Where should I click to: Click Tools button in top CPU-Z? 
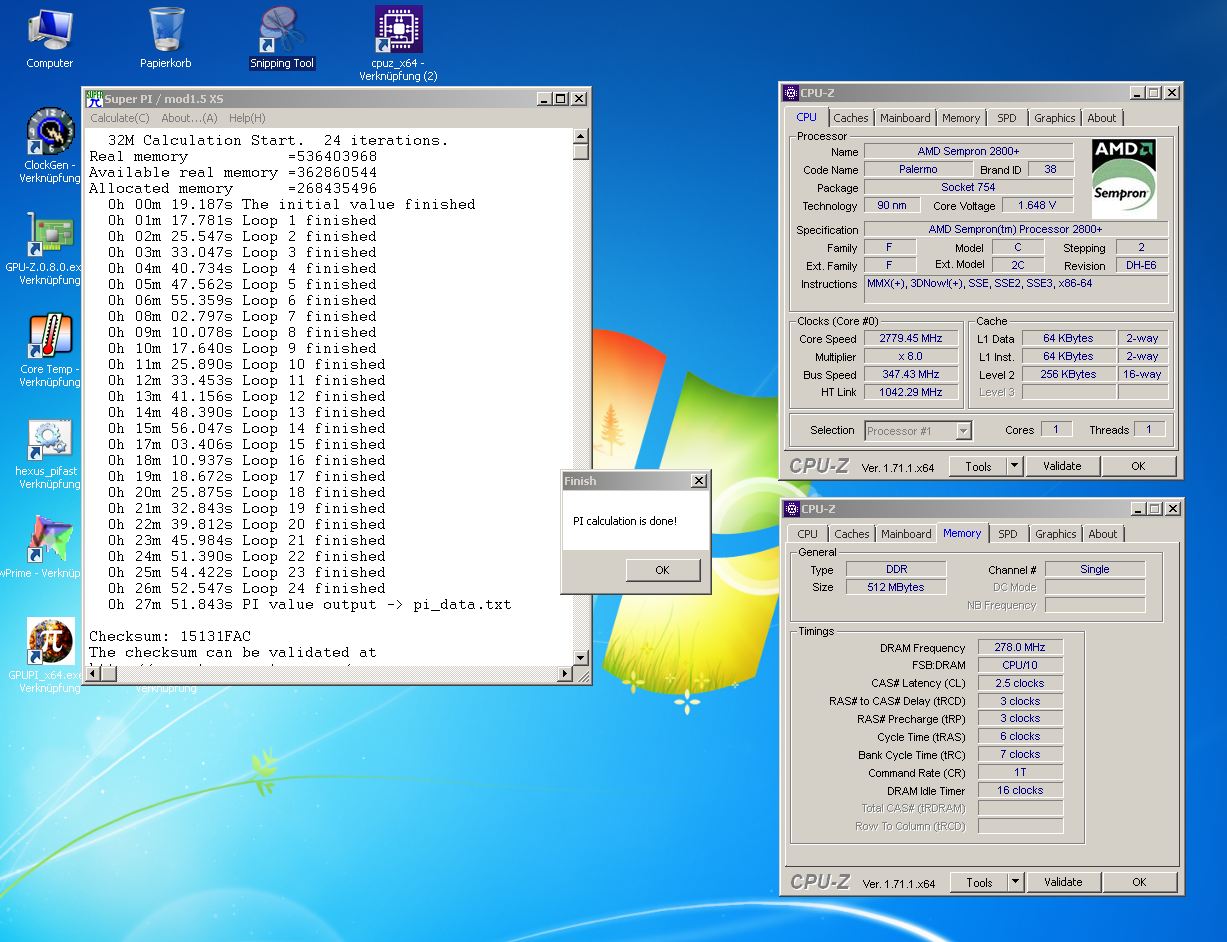tap(978, 466)
